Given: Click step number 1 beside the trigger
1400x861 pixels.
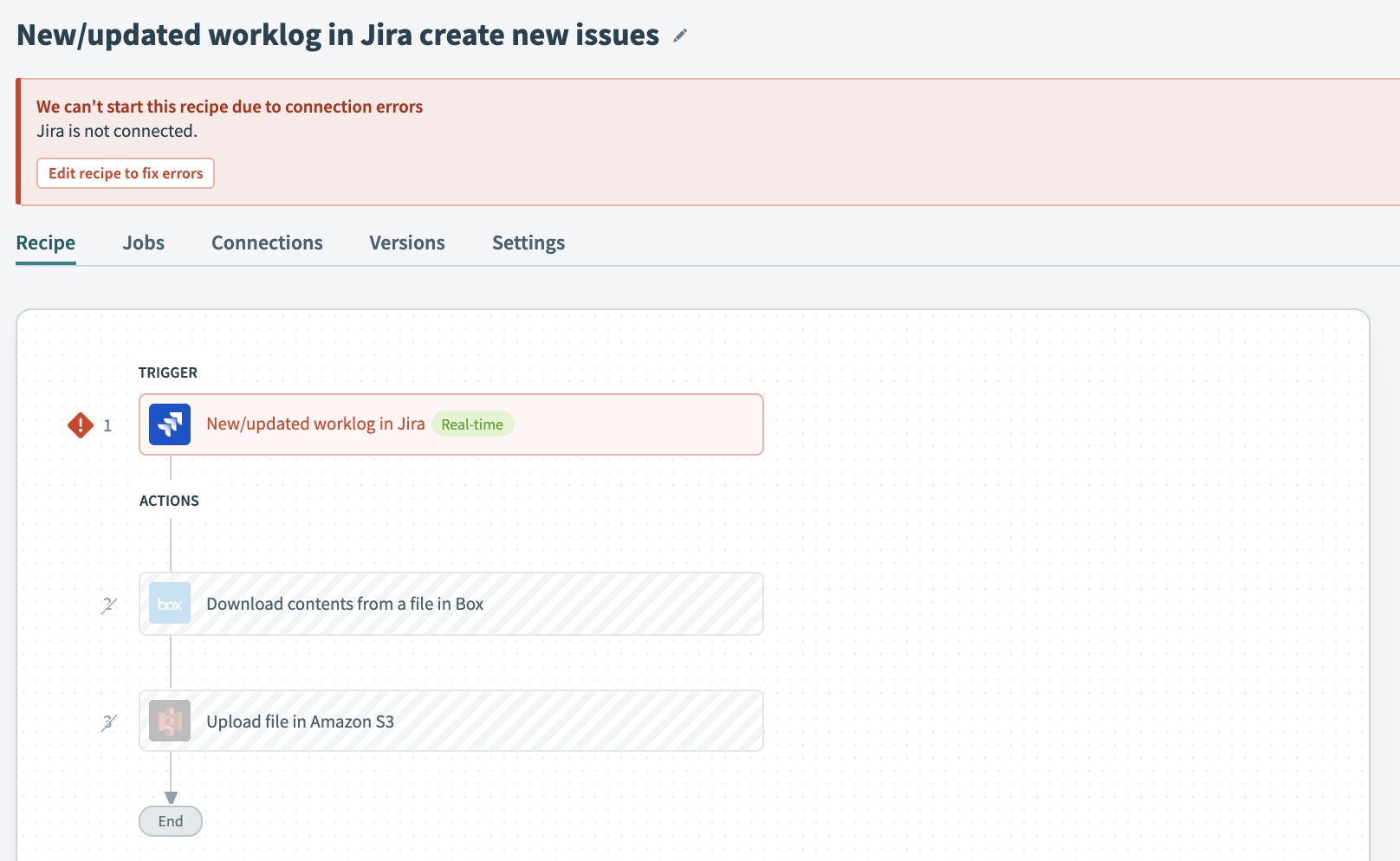Looking at the screenshot, I should click(x=107, y=424).
